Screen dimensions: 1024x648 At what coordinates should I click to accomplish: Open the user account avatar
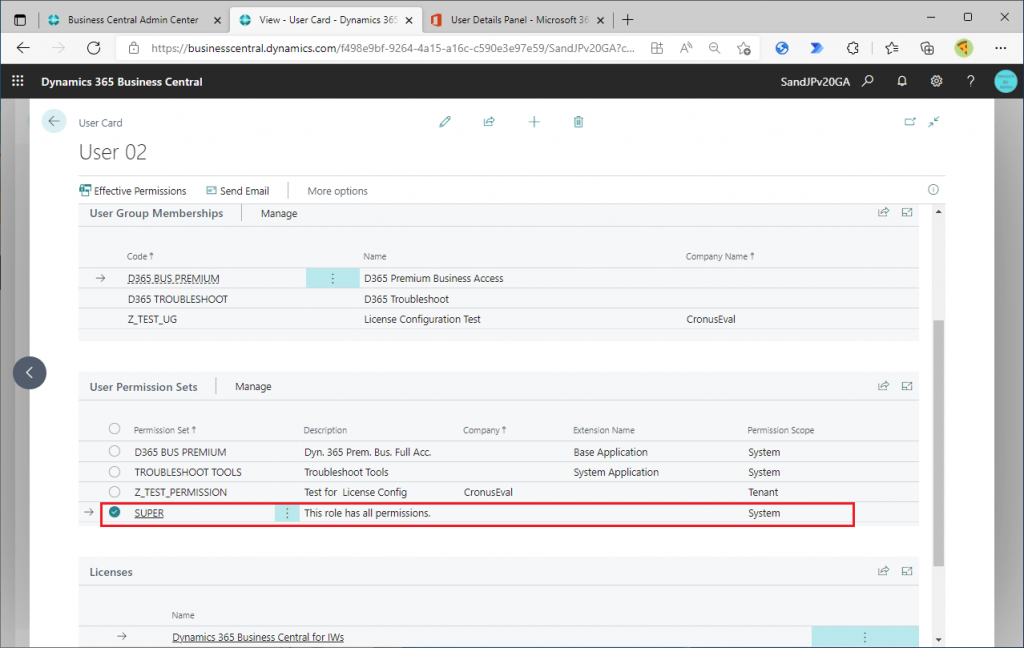[x=1005, y=81]
